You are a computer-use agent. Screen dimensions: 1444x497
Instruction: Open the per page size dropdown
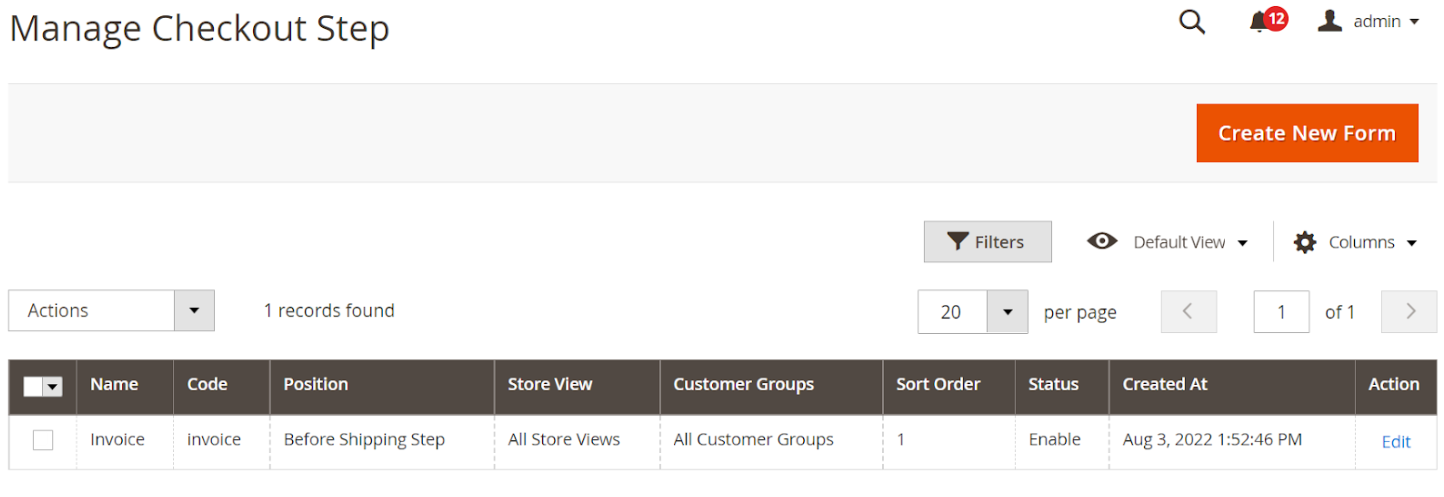(1007, 312)
